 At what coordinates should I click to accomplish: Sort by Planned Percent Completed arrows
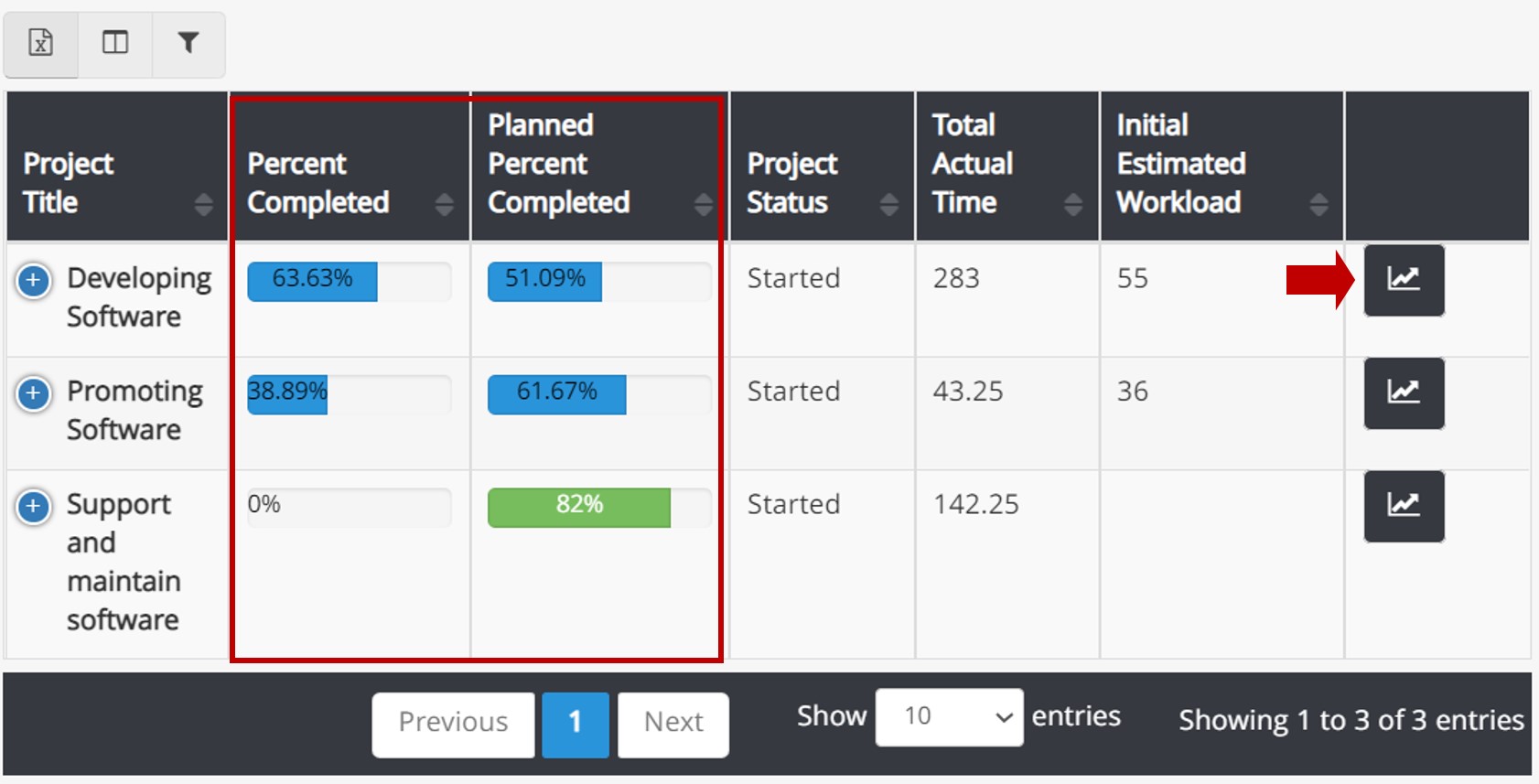tap(703, 204)
